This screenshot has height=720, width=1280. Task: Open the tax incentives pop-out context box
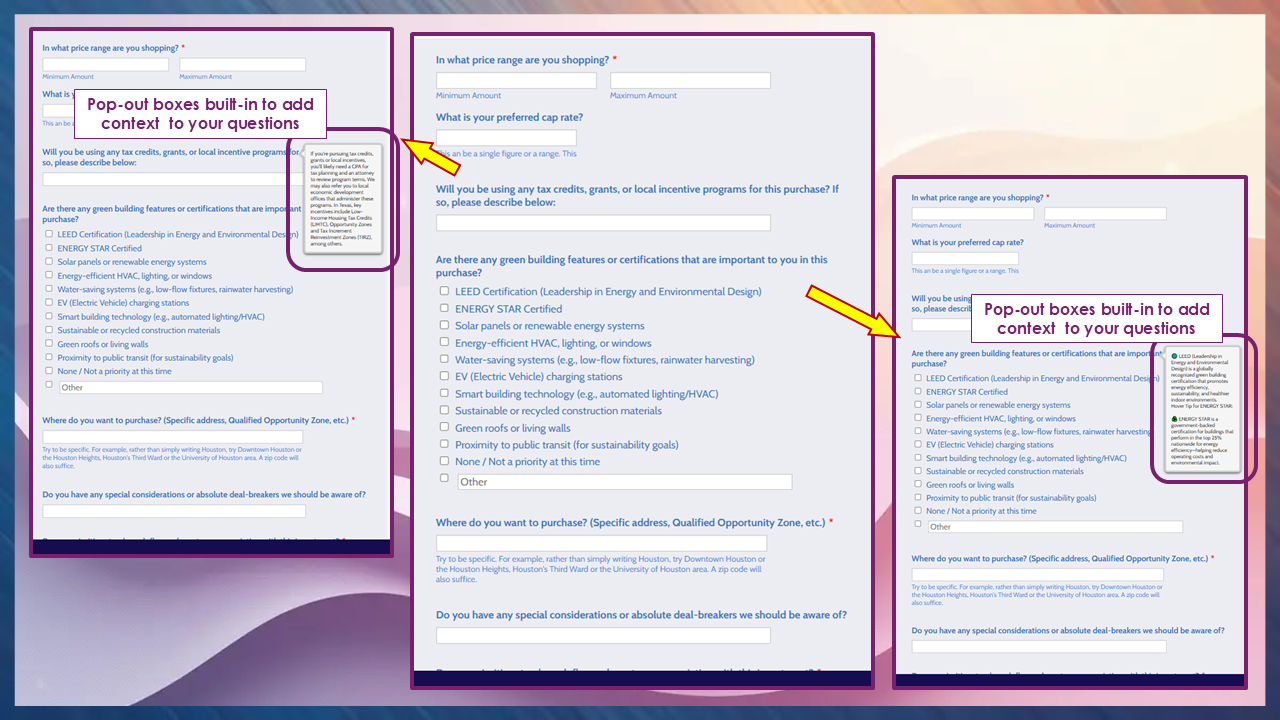[343, 200]
